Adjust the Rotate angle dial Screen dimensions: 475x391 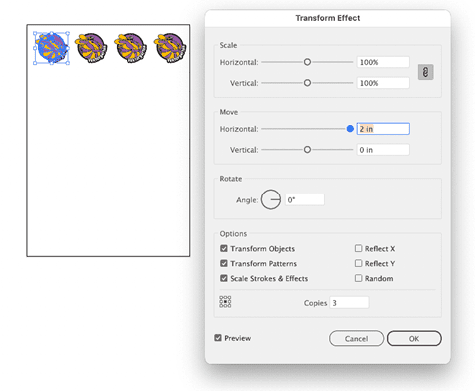tap(271, 200)
